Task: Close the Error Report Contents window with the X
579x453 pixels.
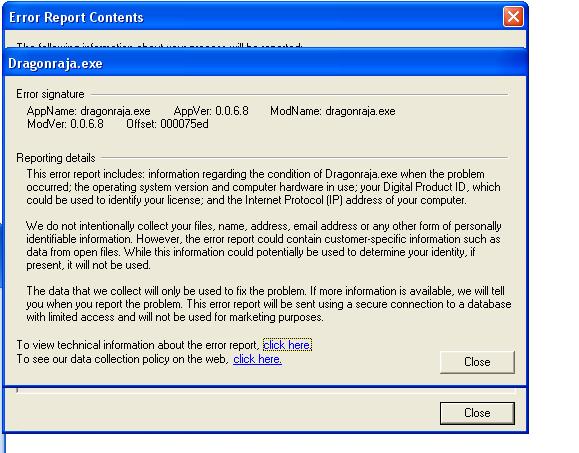Action: [513, 17]
